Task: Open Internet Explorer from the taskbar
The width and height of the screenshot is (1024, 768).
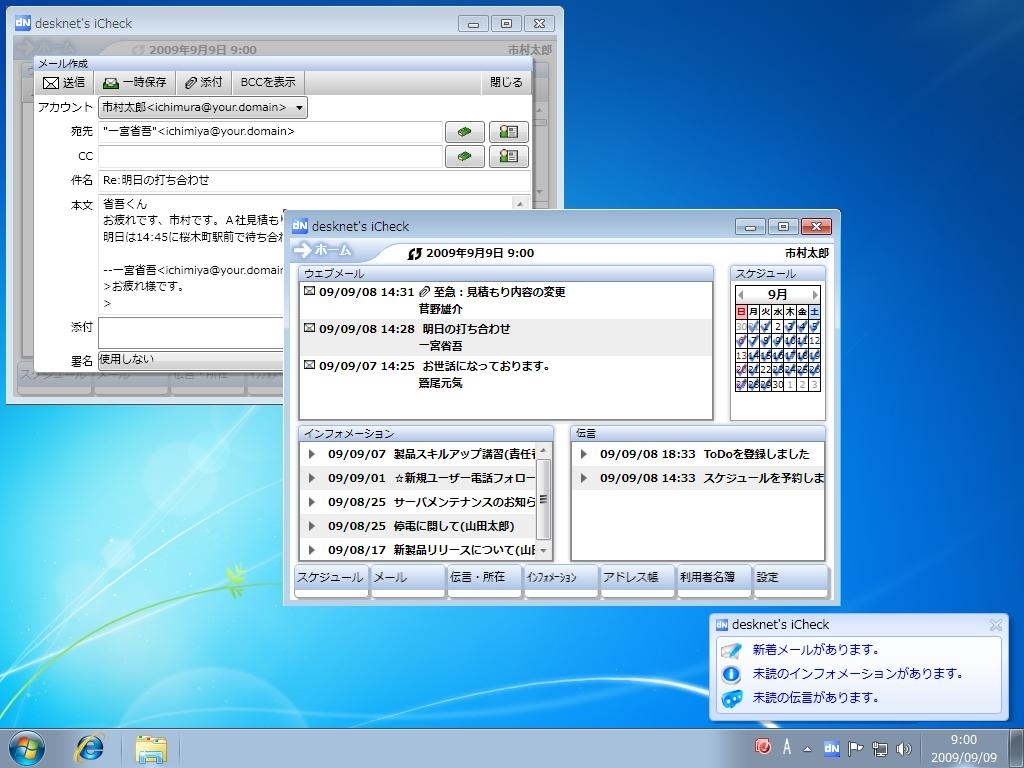Action: (x=91, y=747)
